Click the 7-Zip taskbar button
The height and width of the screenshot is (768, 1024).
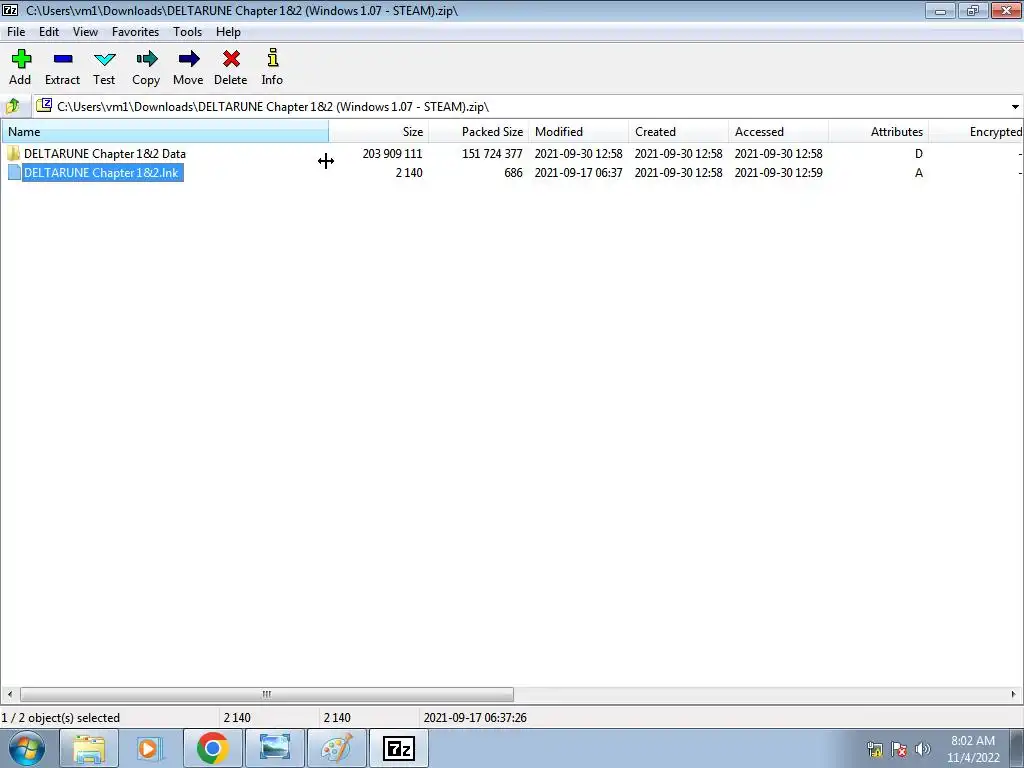[x=399, y=748]
